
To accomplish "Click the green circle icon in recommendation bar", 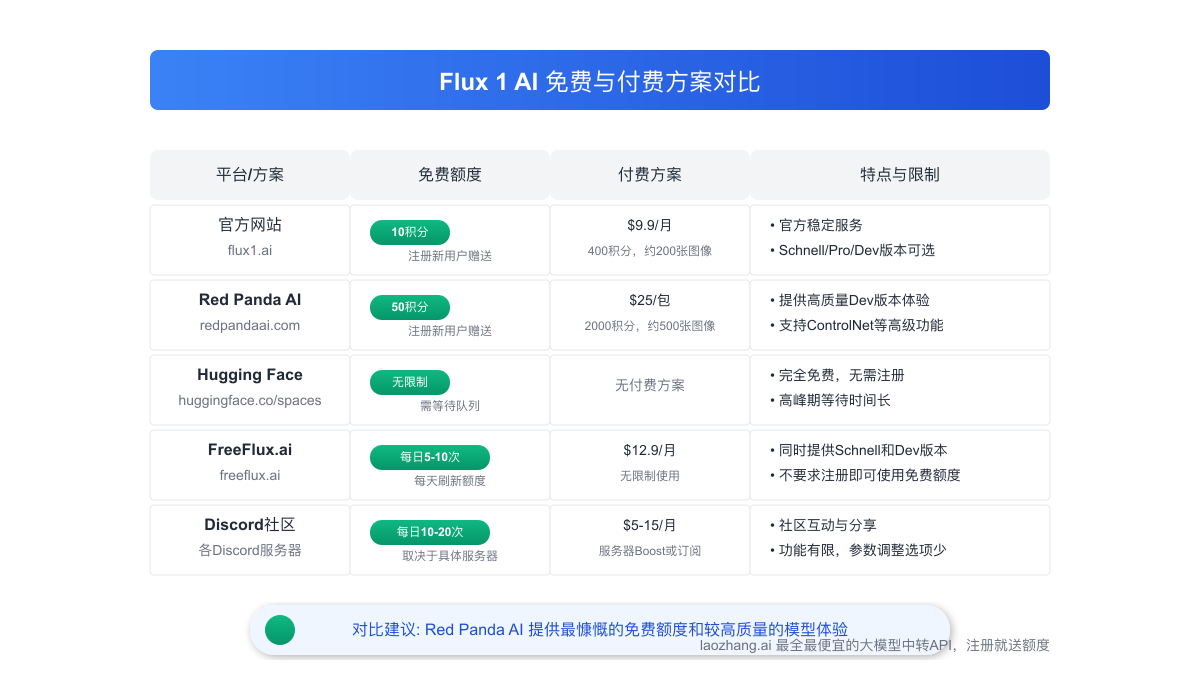I will click(279, 630).
